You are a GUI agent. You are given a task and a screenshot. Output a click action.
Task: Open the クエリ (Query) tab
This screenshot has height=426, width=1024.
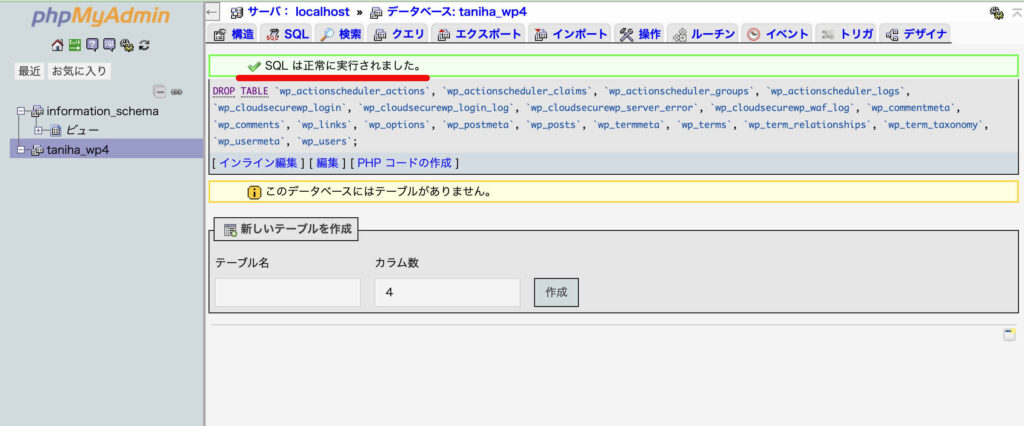(399, 35)
